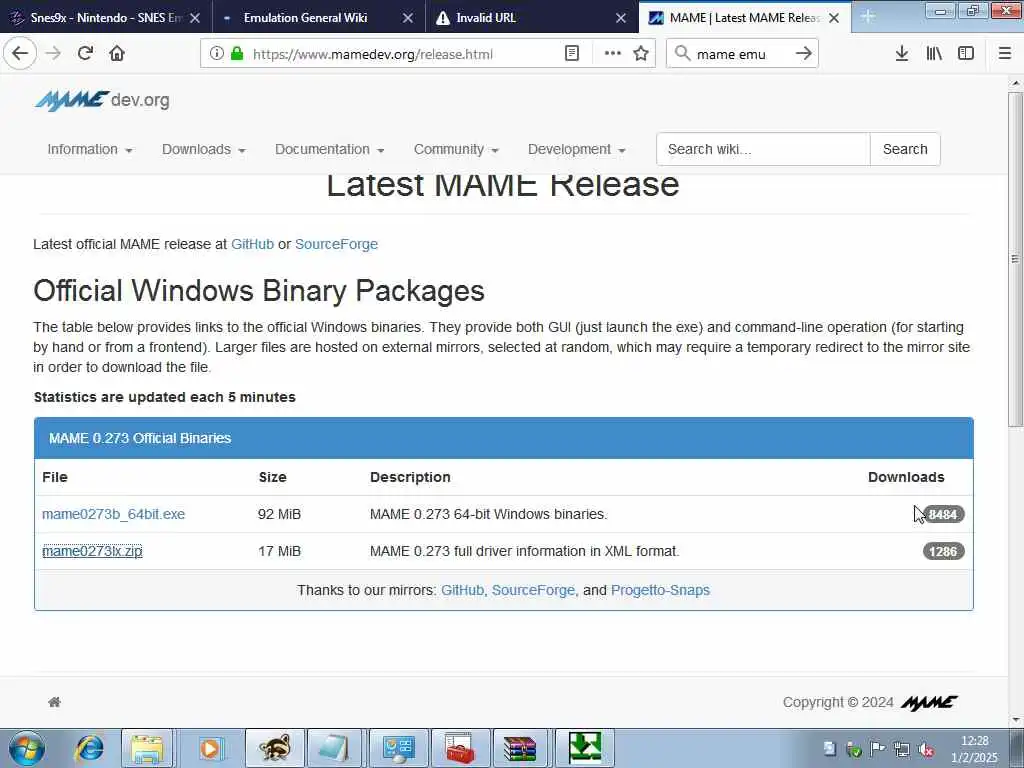
Task: Click the search box magnifier icon
Action: 682,54
